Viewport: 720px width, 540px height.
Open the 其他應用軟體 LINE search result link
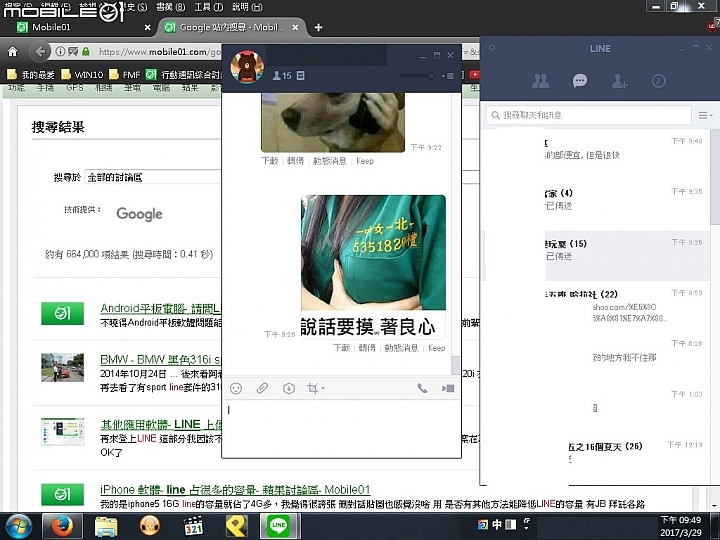(161, 424)
